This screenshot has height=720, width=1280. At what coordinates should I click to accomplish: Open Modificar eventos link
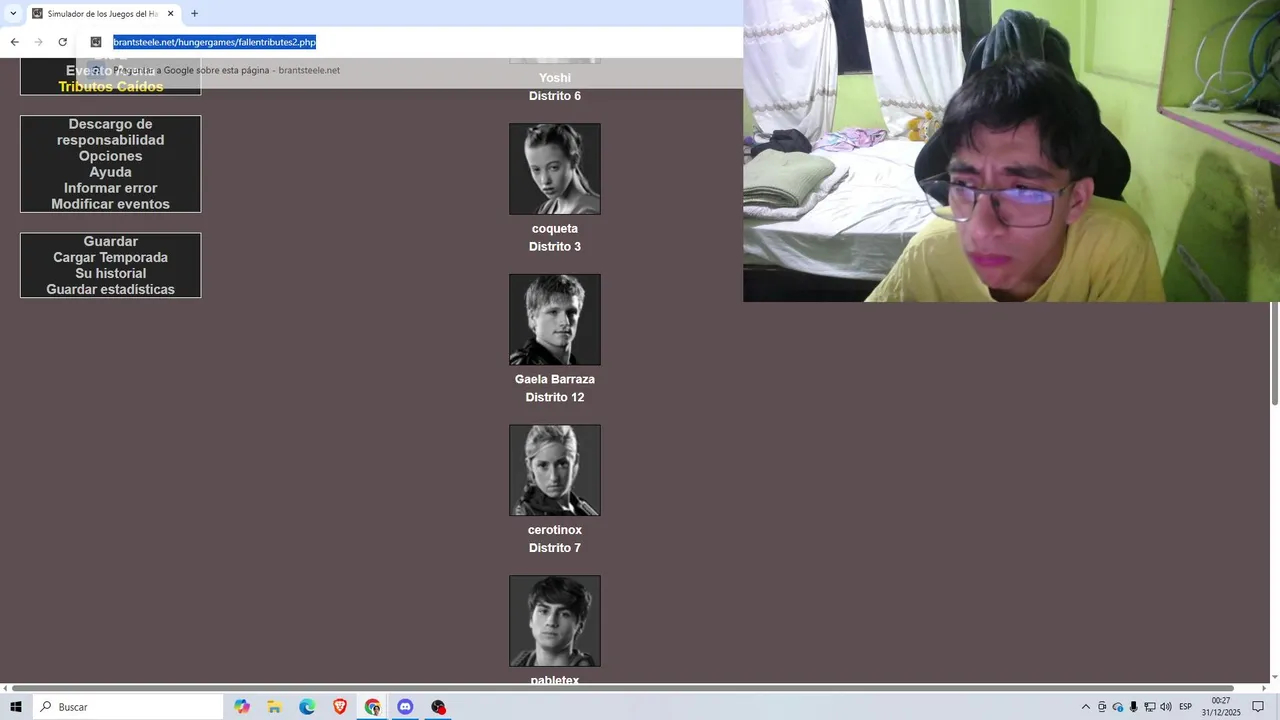[110, 204]
